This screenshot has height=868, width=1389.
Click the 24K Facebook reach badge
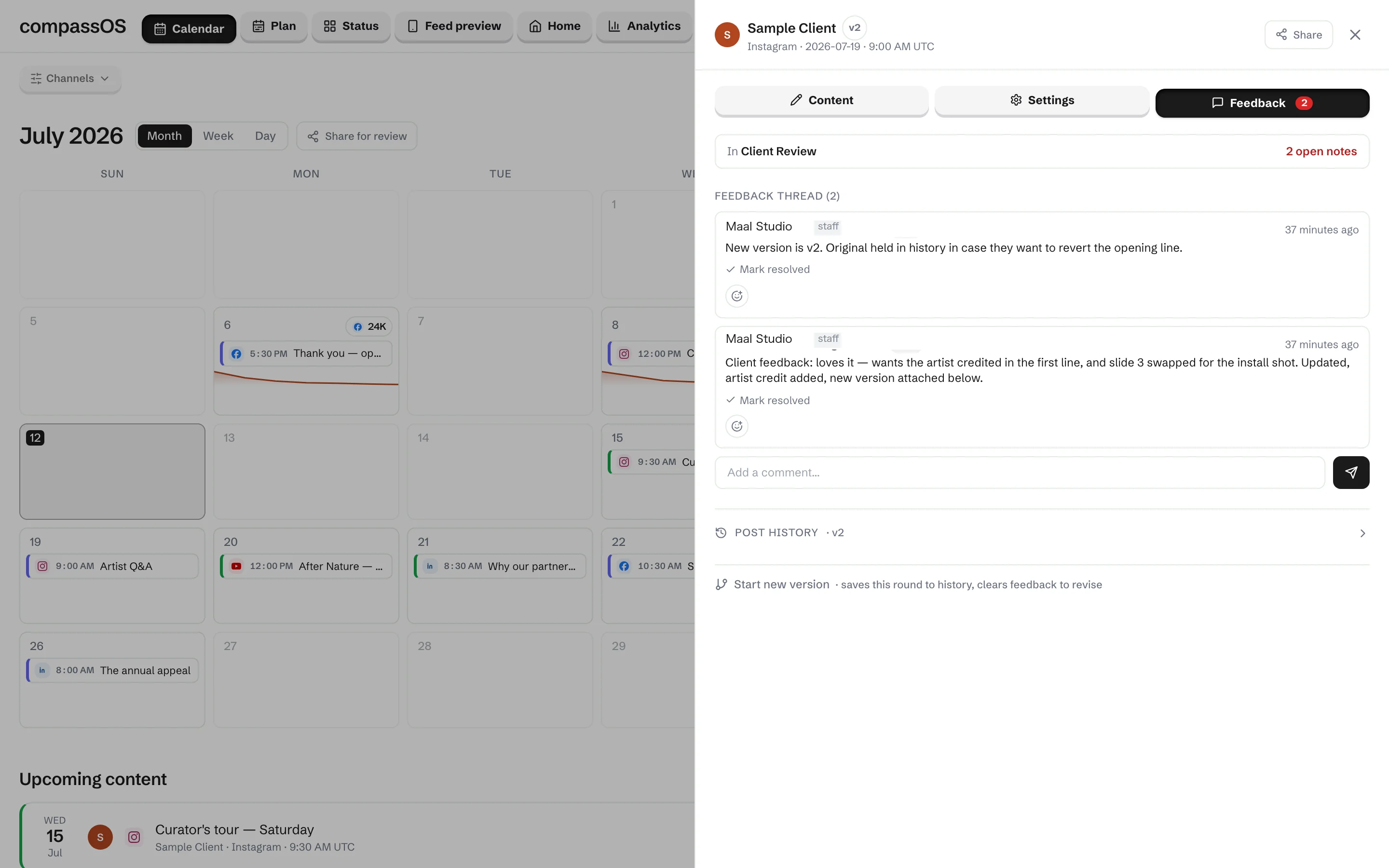(368, 326)
